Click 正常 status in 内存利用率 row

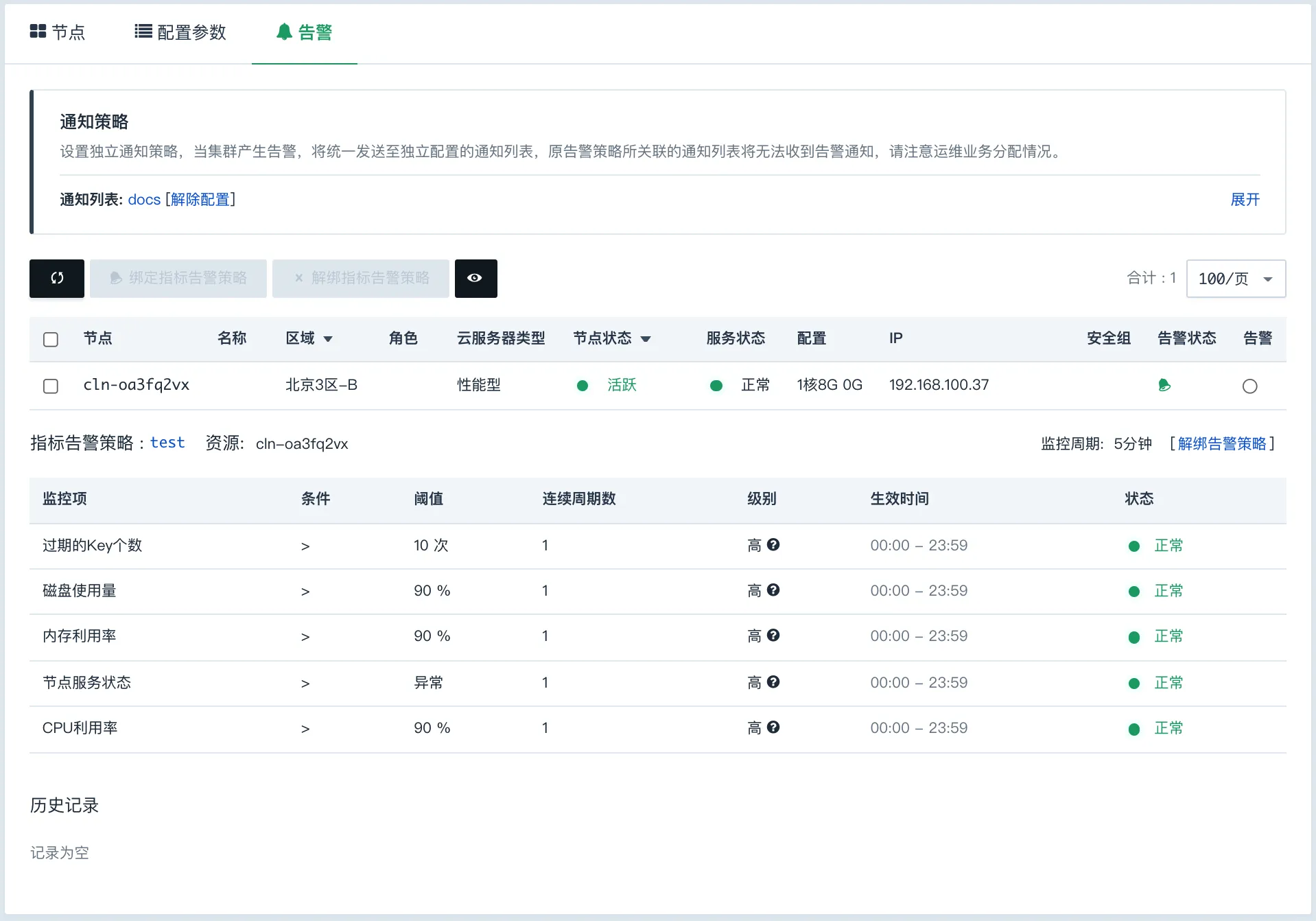(1168, 636)
